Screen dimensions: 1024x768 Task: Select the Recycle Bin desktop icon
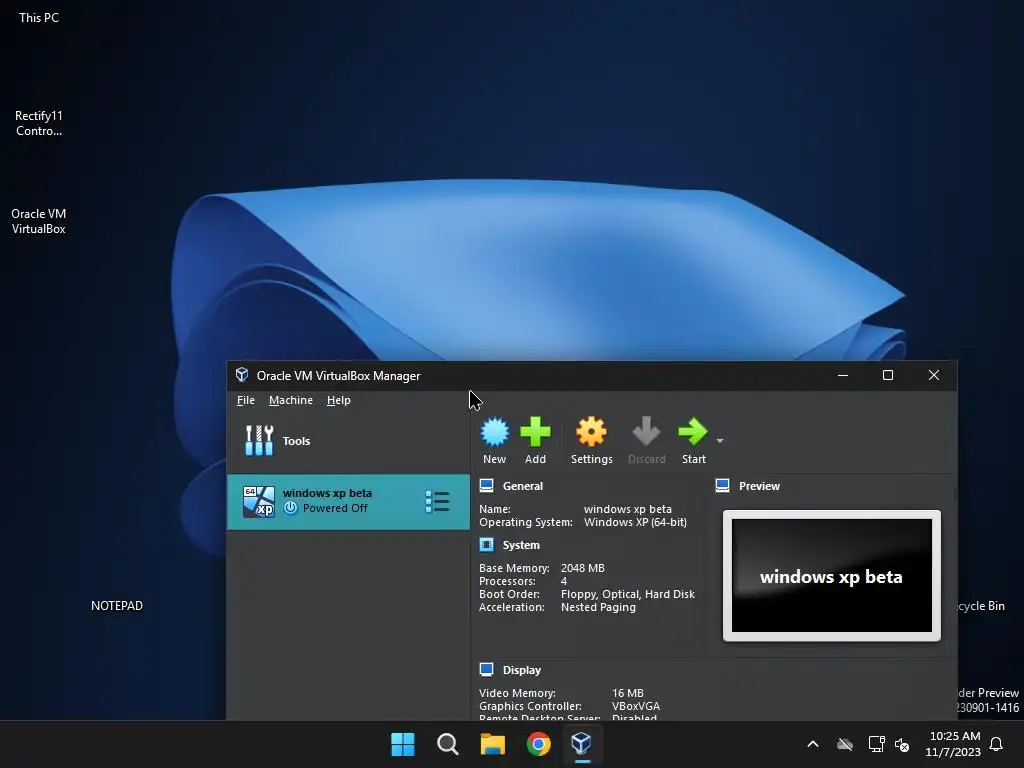click(x=981, y=606)
